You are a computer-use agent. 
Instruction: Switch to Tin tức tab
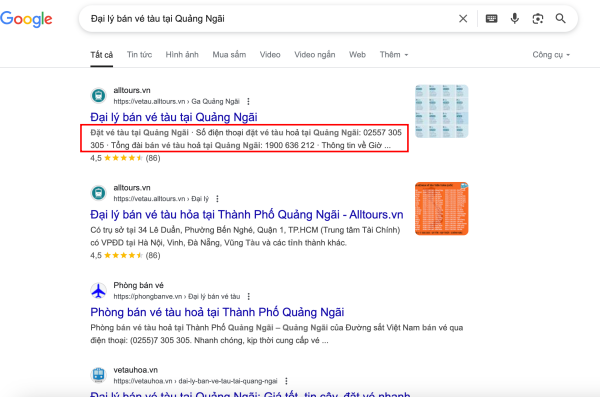click(139, 55)
